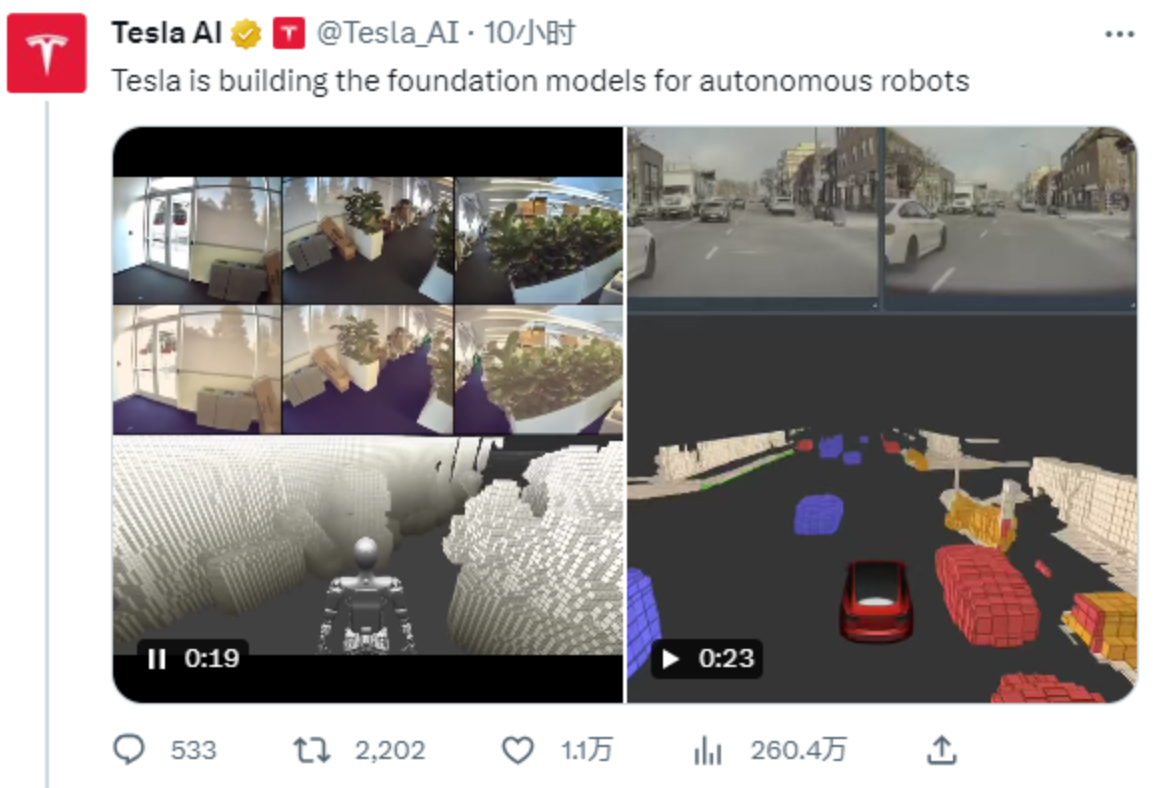Open the view analytics bar chart icon
Image resolution: width=1164 pixels, height=788 pixels.
click(707, 750)
